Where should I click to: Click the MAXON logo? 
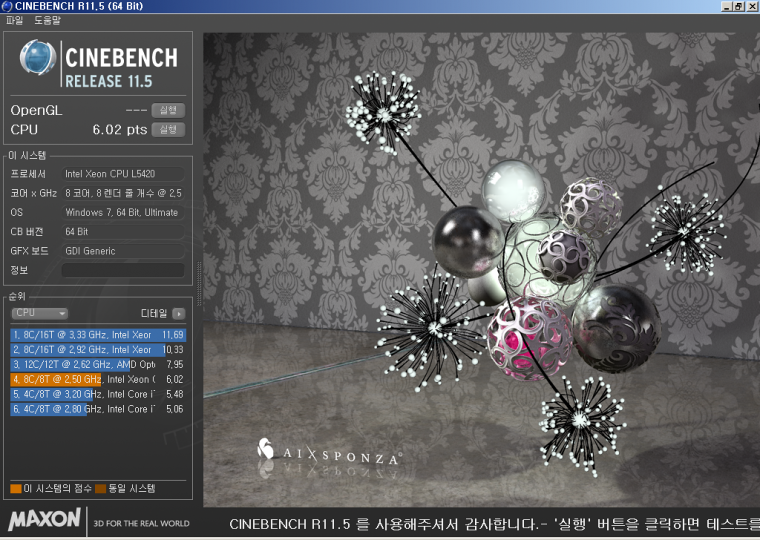44,520
